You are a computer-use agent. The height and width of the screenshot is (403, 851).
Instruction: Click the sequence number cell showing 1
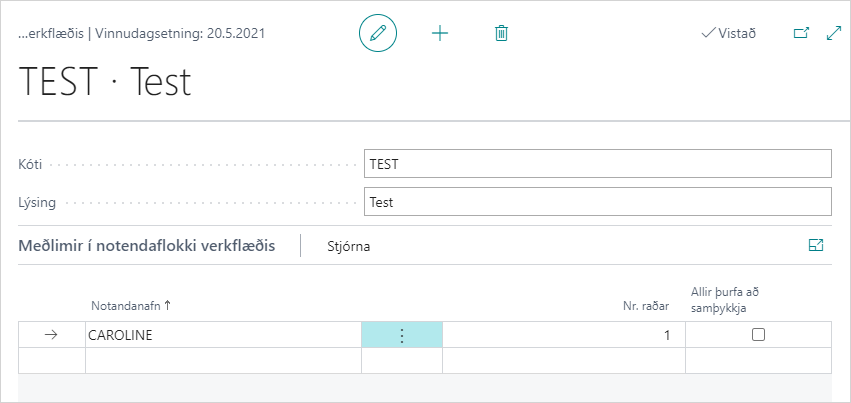(x=563, y=335)
